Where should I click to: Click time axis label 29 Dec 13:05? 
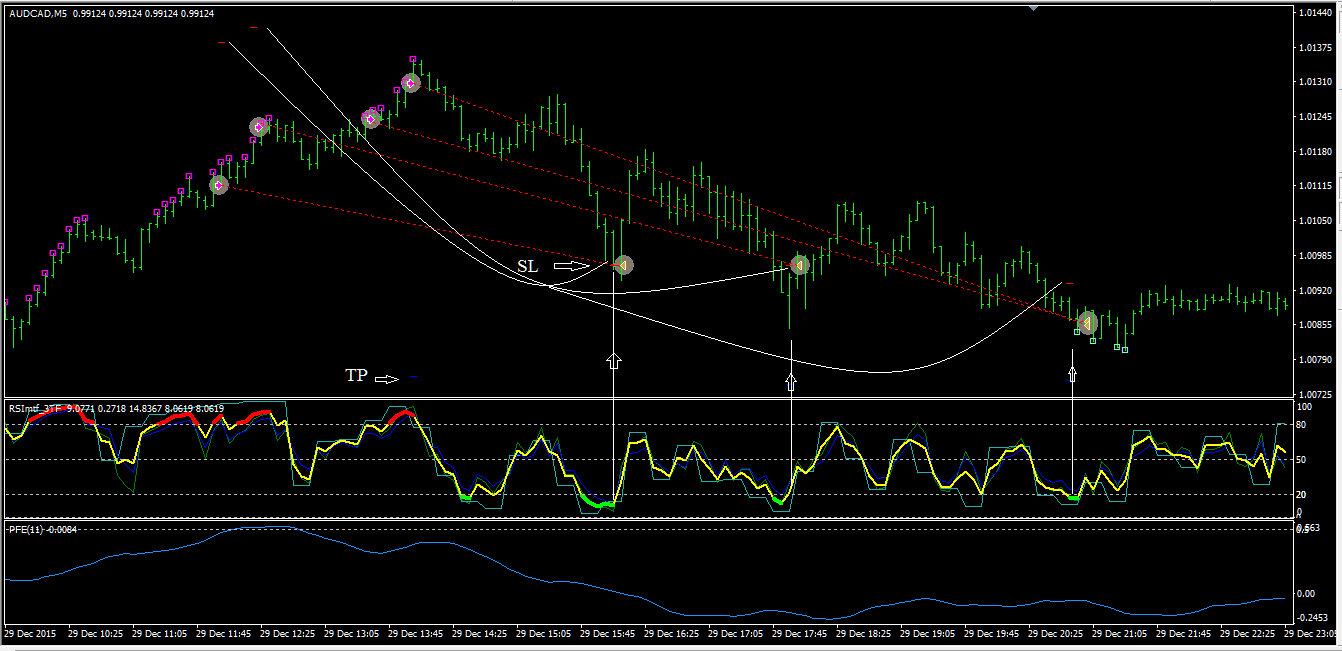(351, 634)
